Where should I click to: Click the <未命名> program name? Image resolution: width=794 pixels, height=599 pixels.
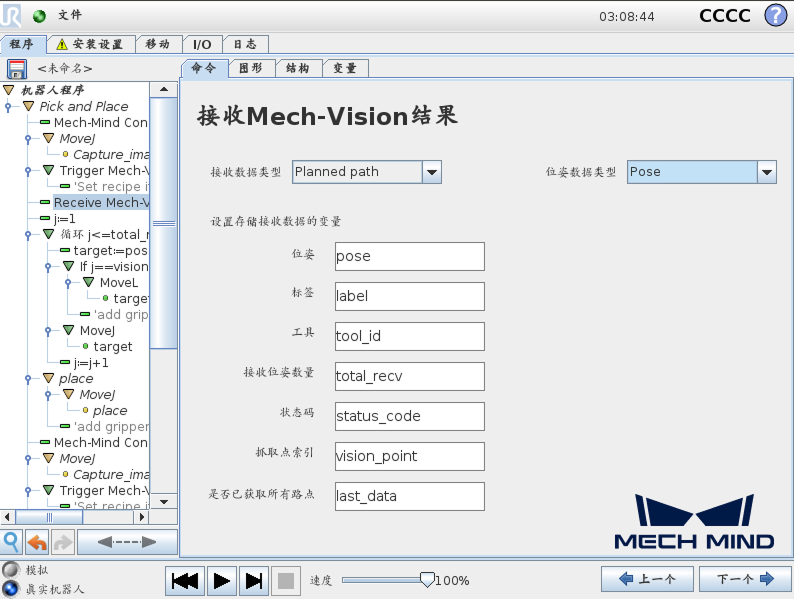click(x=64, y=68)
